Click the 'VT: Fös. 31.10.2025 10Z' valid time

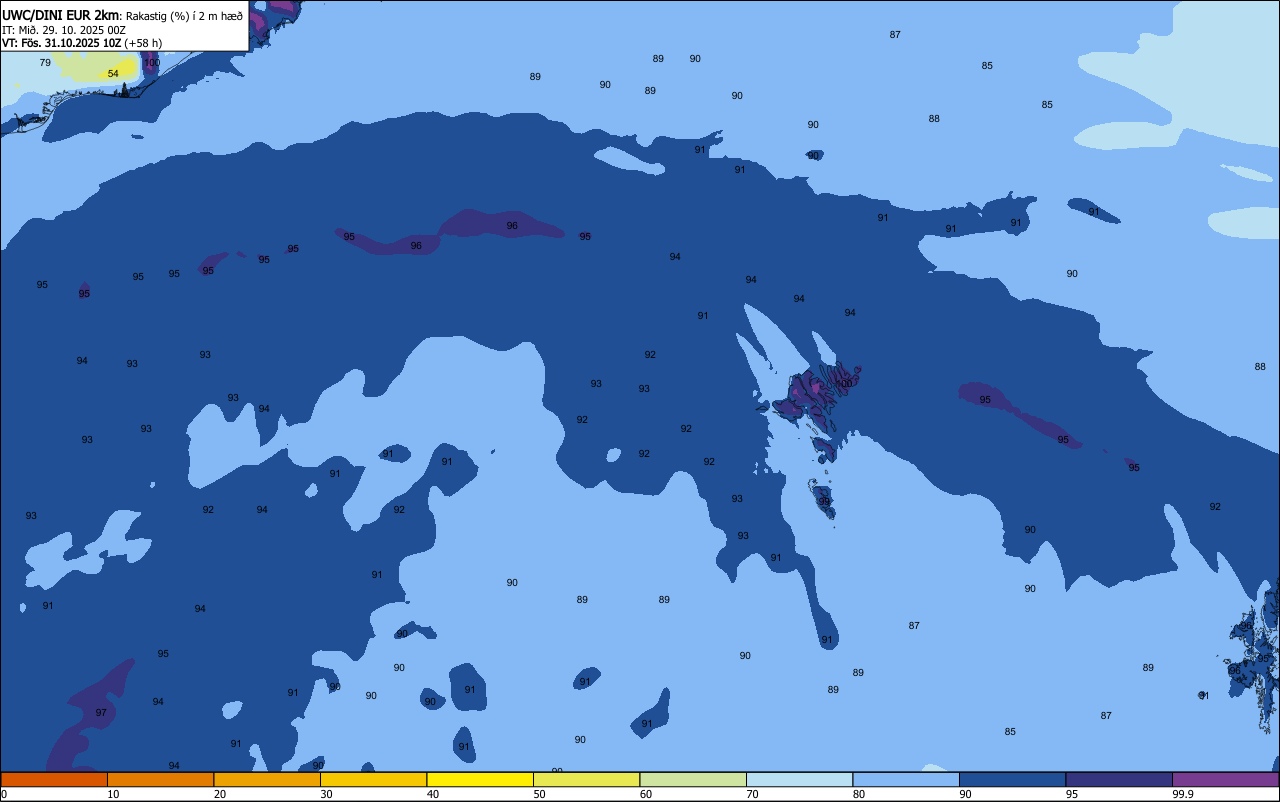[61, 43]
